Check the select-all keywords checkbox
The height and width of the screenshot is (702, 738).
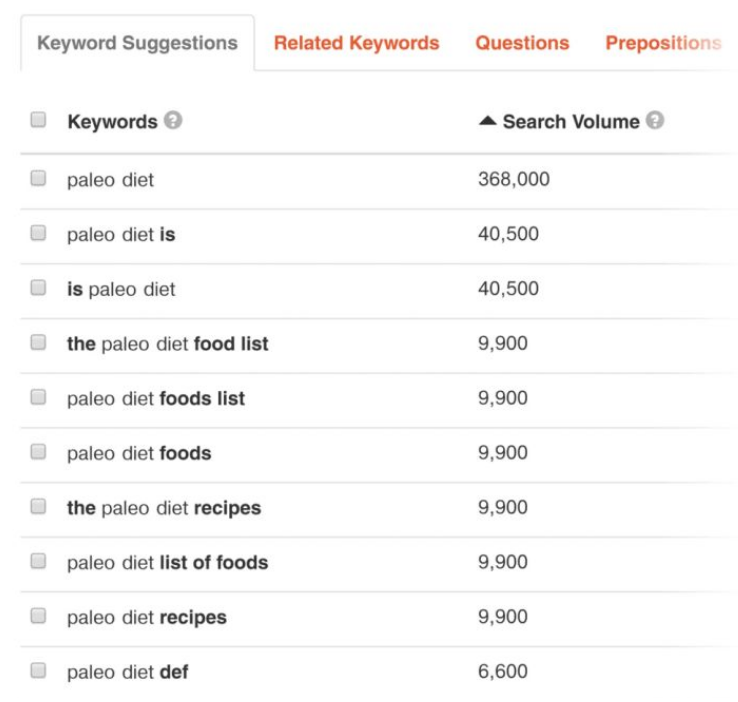pos(38,120)
